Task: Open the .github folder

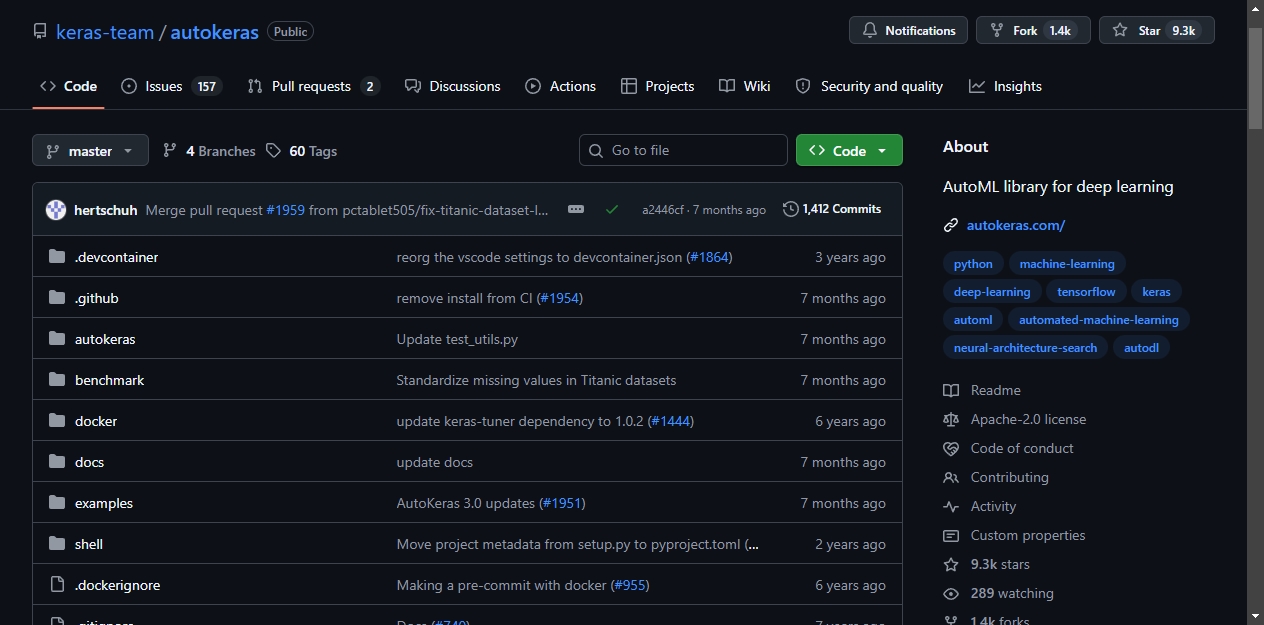Action: 96,298
